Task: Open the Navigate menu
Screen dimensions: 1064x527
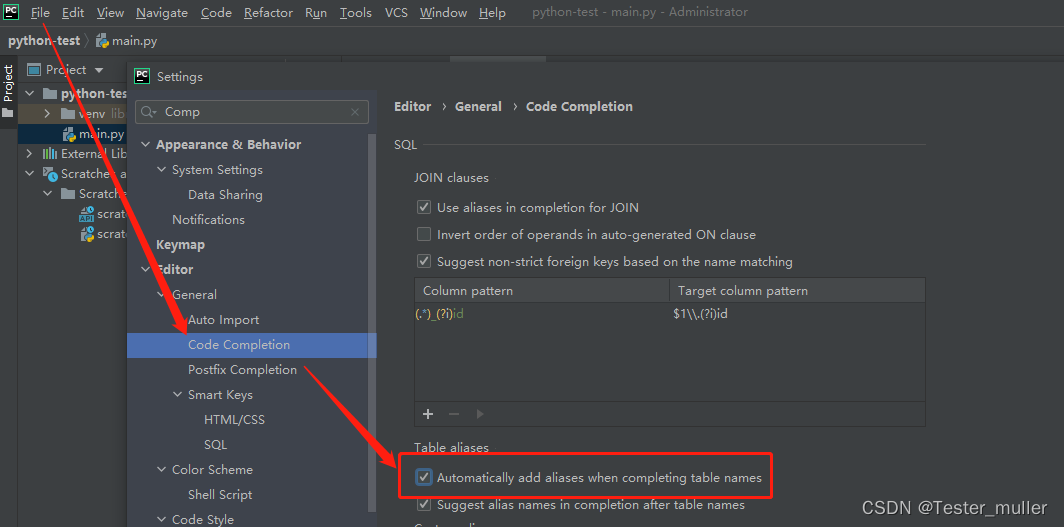Action: point(162,12)
